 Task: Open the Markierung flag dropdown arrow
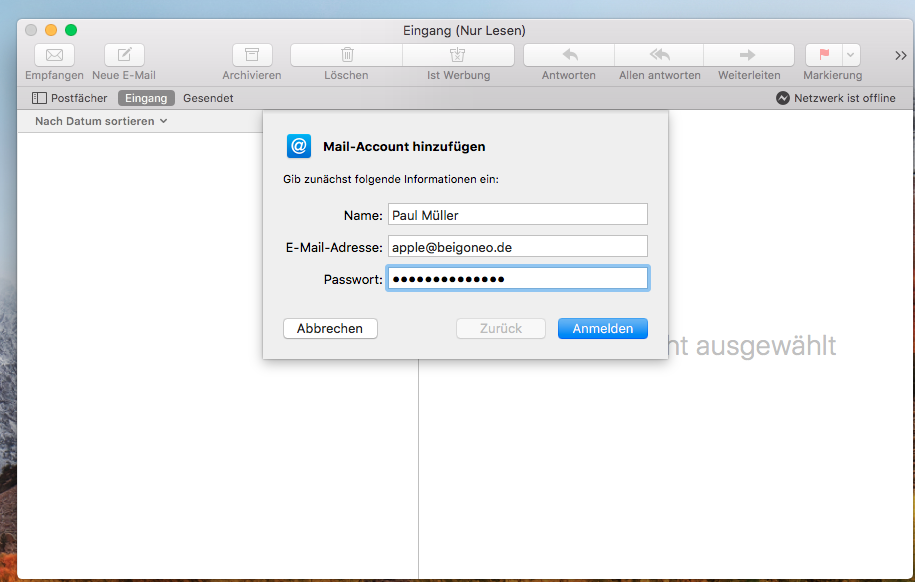(850, 55)
